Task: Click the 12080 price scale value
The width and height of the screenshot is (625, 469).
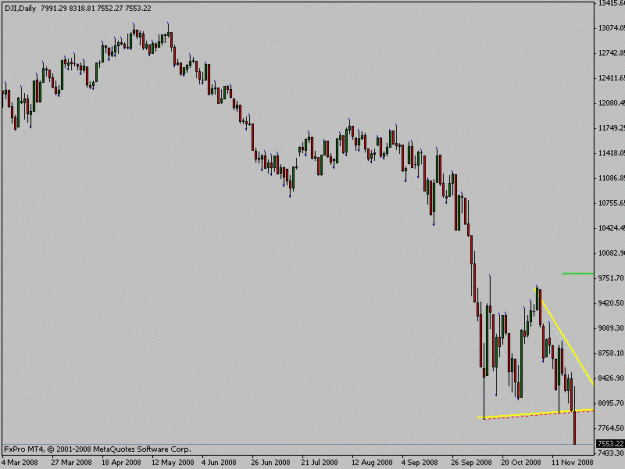Action: (x=611, y=103)
